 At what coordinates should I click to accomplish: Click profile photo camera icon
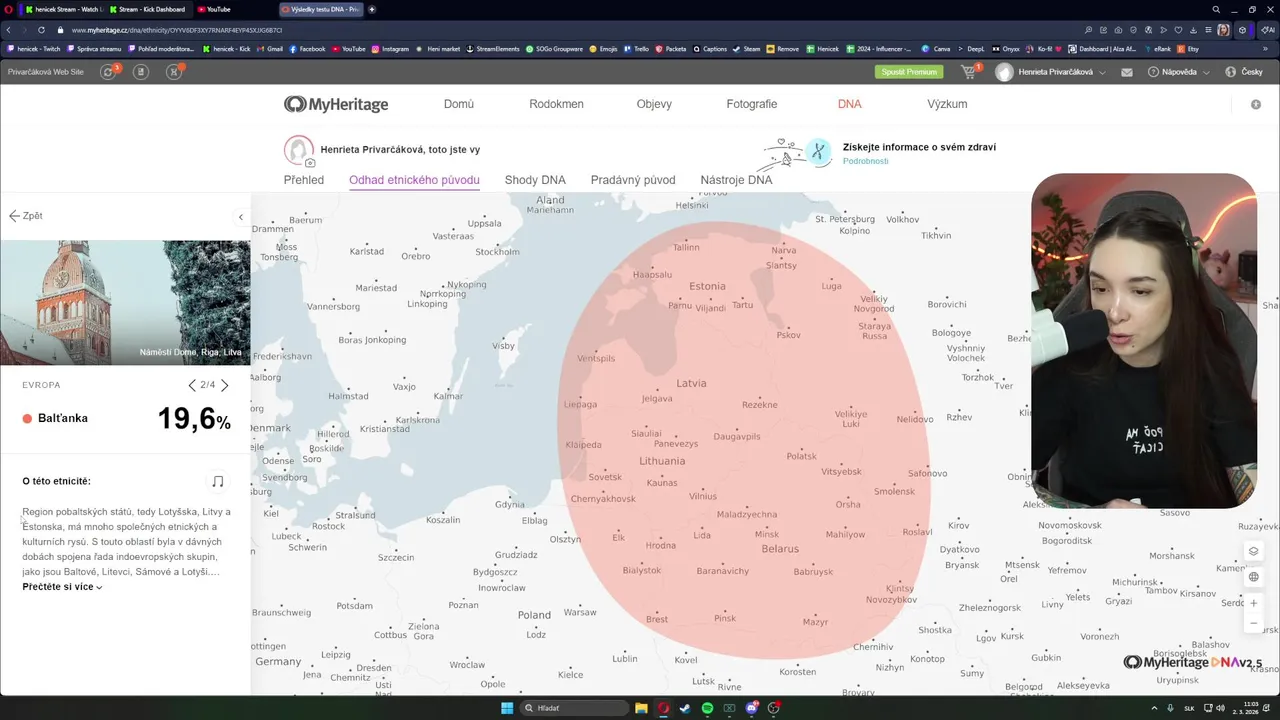click(x=310, y=163)
